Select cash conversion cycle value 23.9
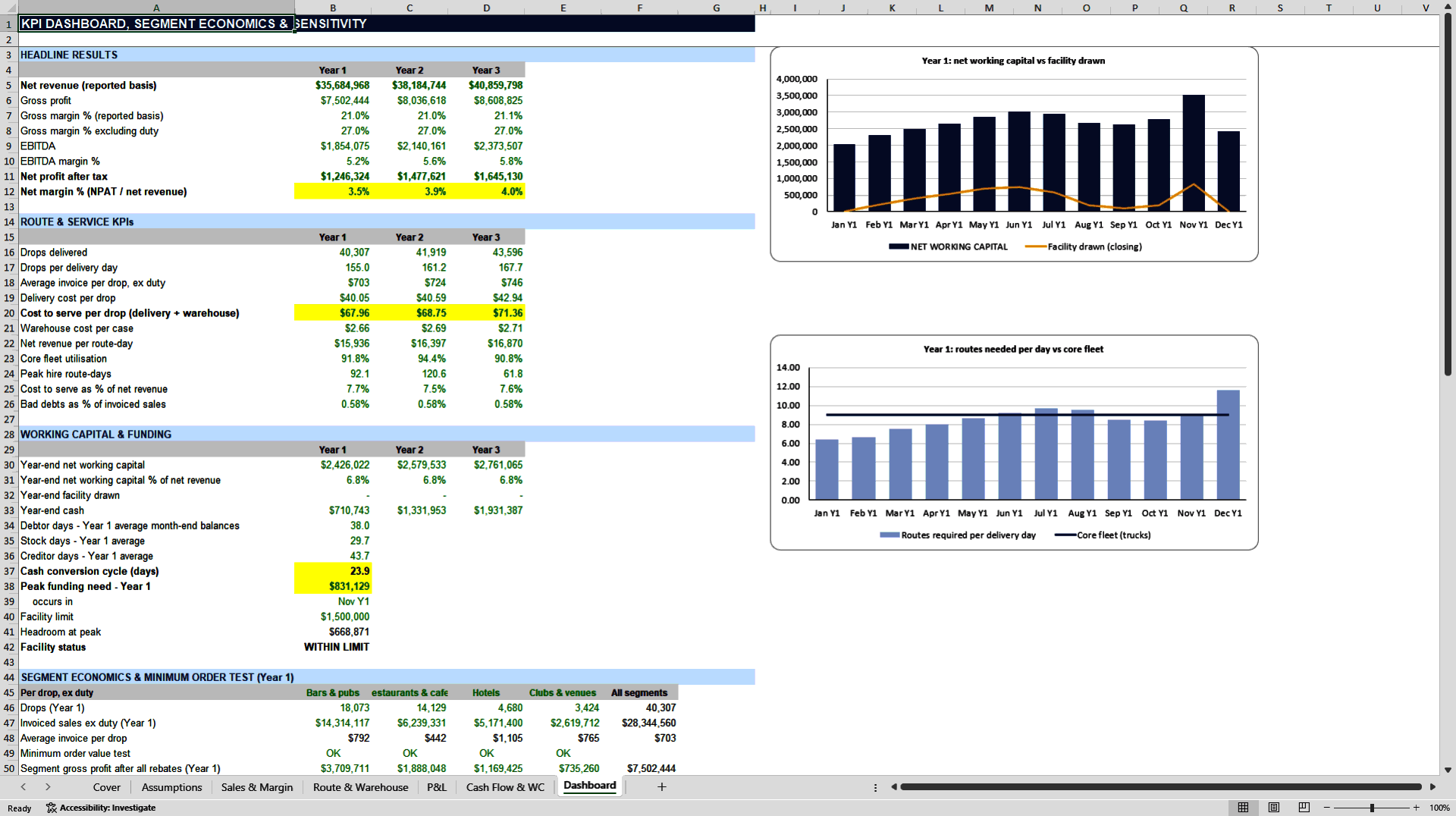The height and width of the screenshot is (816, 1456). [333, 571]
